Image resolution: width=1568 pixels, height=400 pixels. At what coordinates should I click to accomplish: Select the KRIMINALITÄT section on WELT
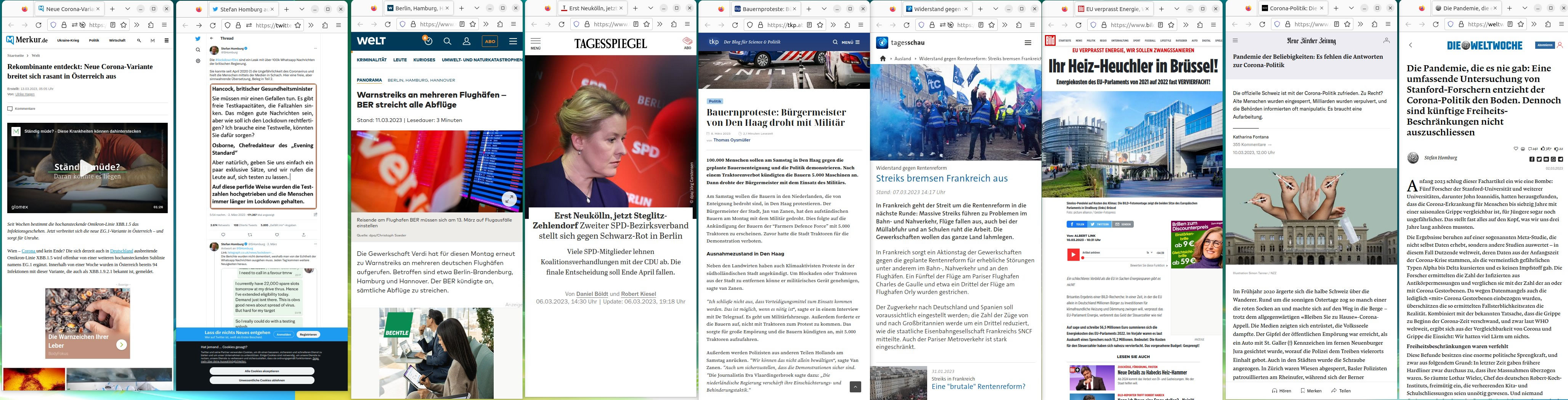[x=371, y=59]
